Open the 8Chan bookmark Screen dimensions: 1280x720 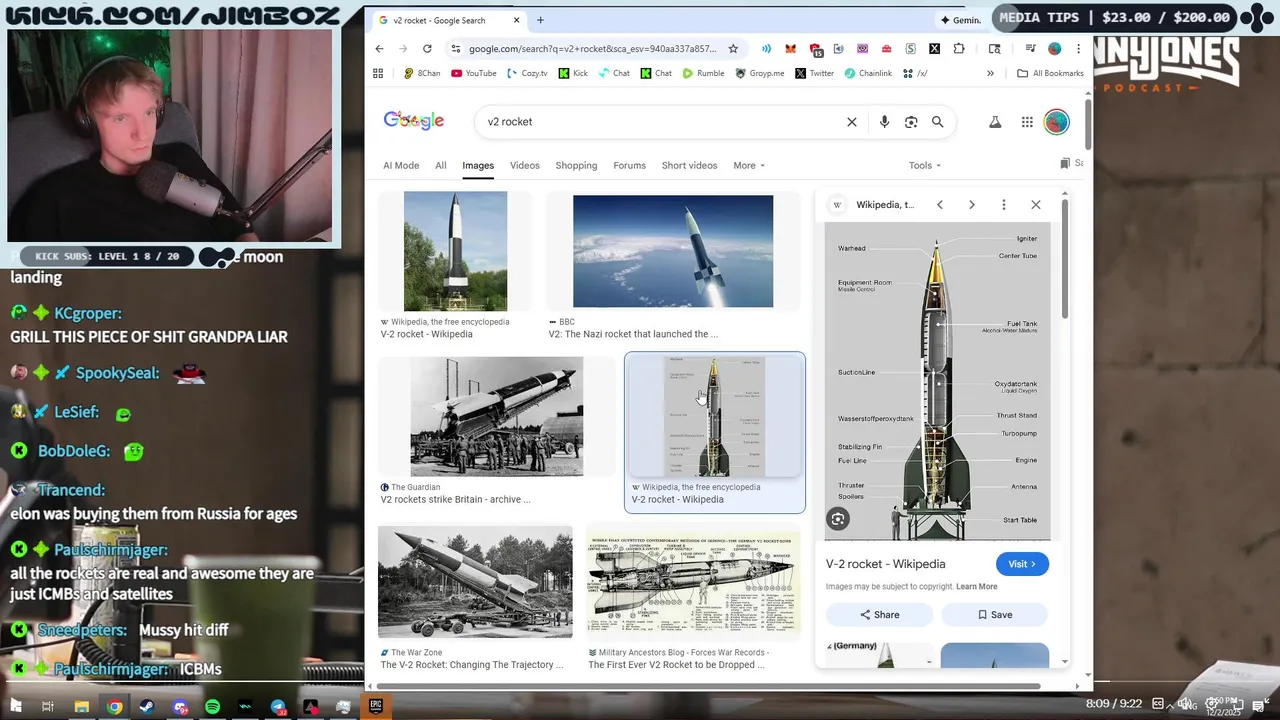[422, 73]
